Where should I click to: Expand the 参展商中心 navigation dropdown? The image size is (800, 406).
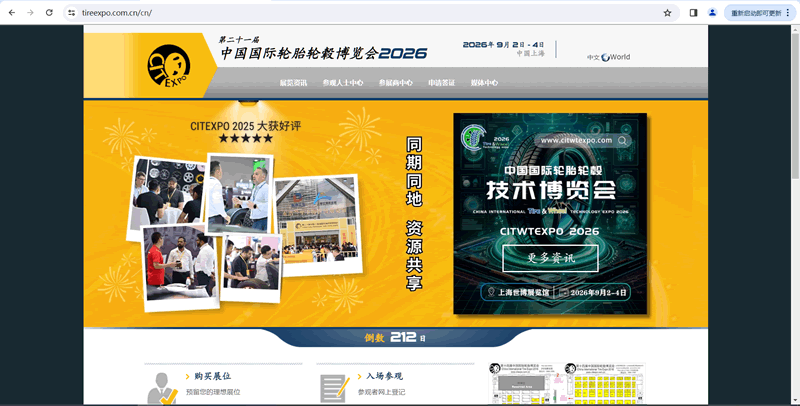click(396, 83)
